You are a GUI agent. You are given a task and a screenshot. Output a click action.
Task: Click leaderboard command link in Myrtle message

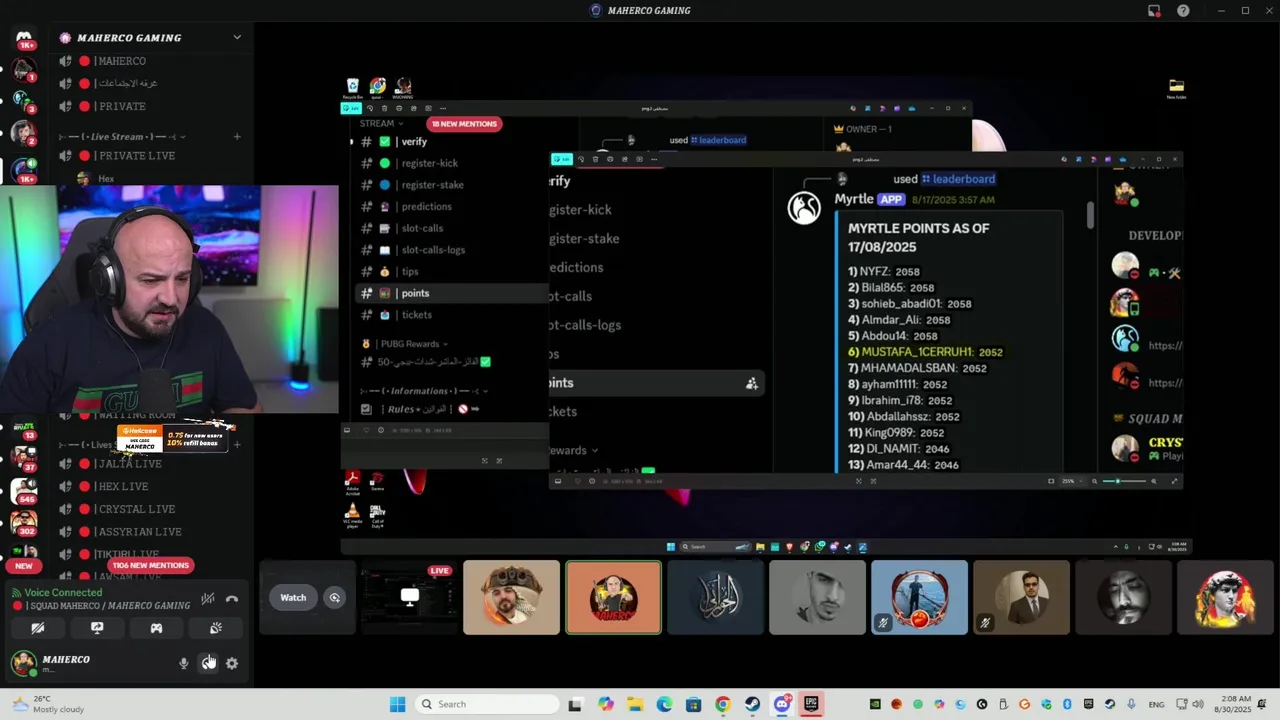pyautogui.click(x=958, y=179)
